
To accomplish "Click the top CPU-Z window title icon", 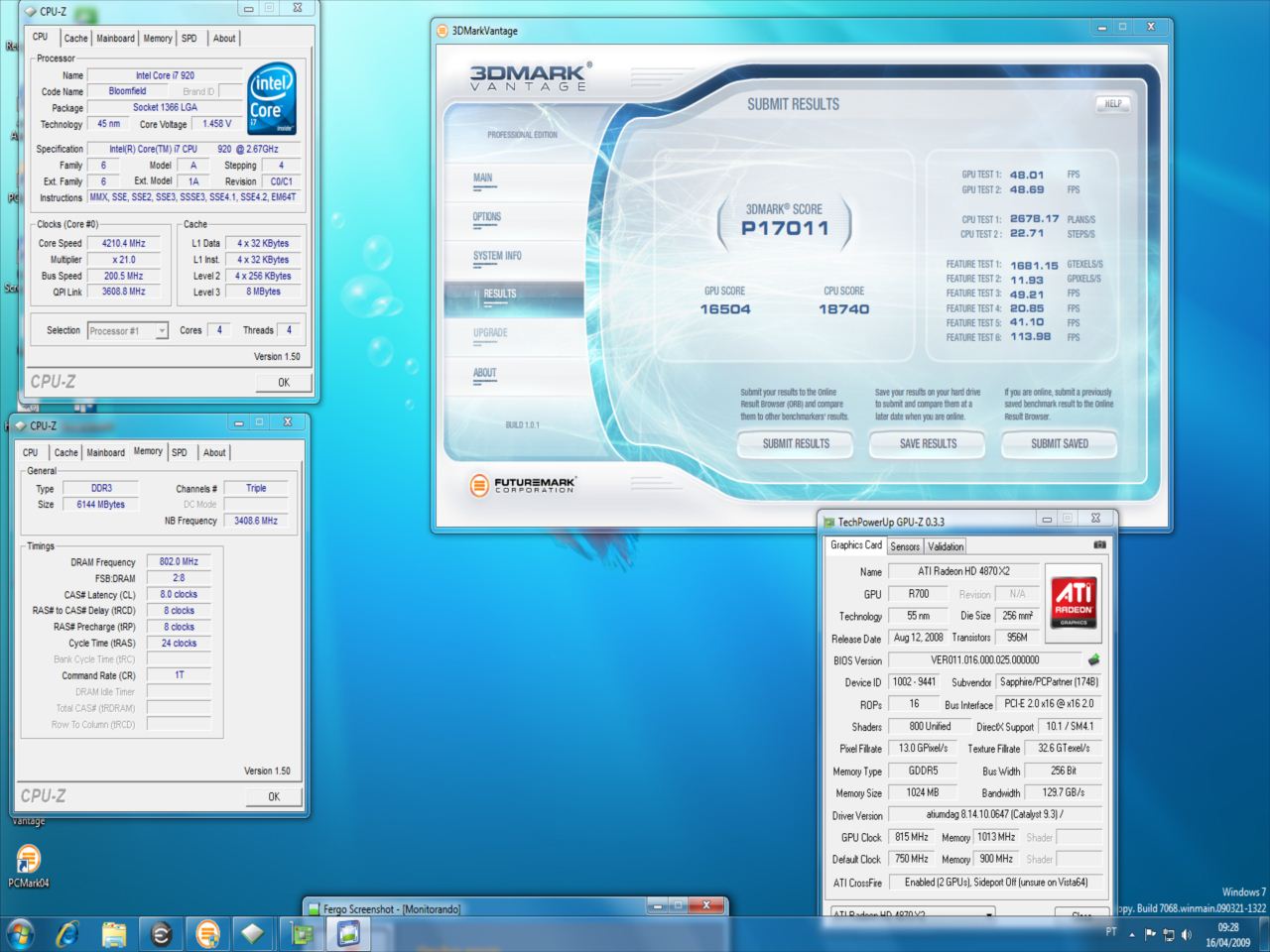I will 31,12.
